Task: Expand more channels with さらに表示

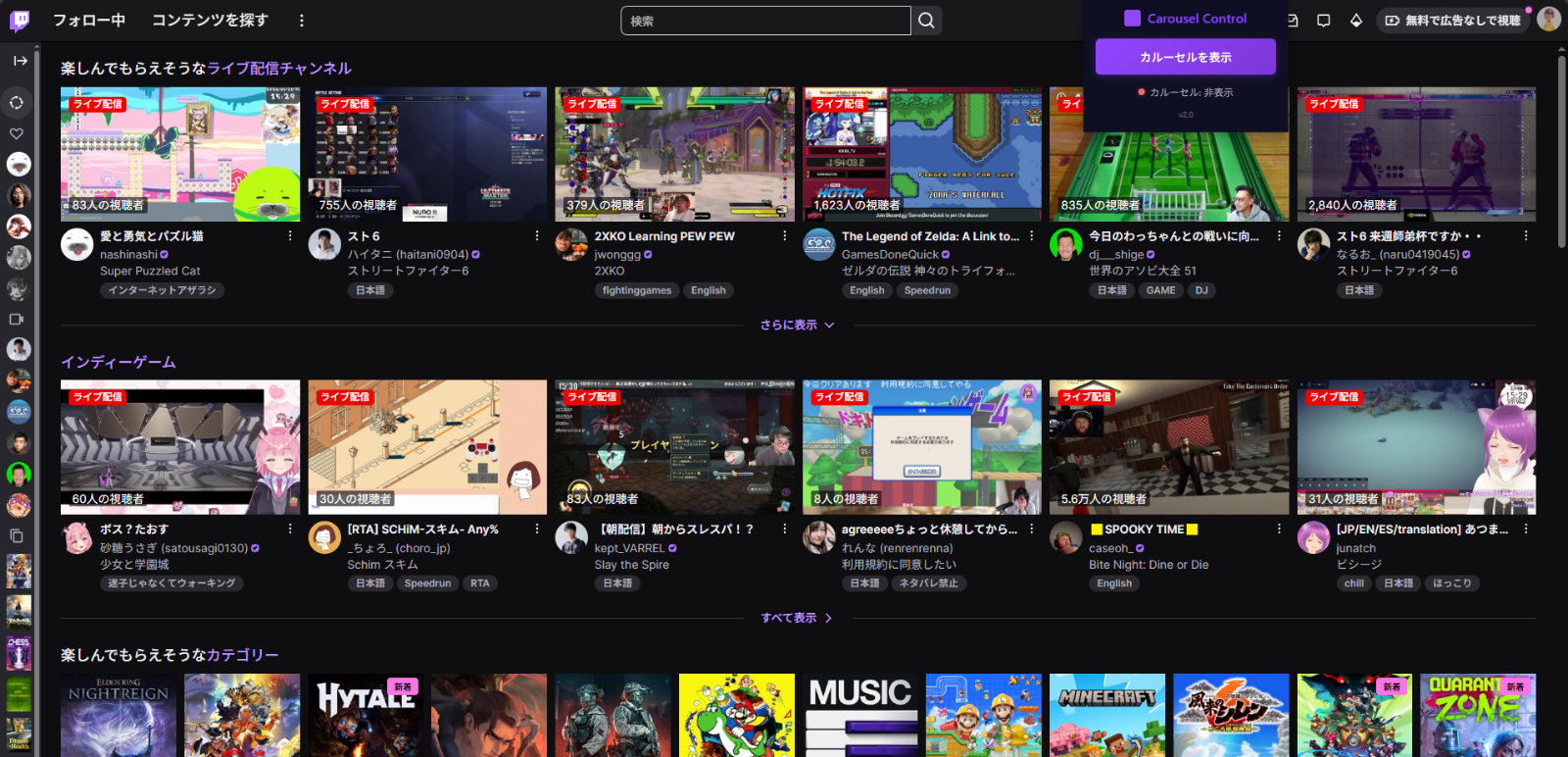Action: [x=797, y=325]
